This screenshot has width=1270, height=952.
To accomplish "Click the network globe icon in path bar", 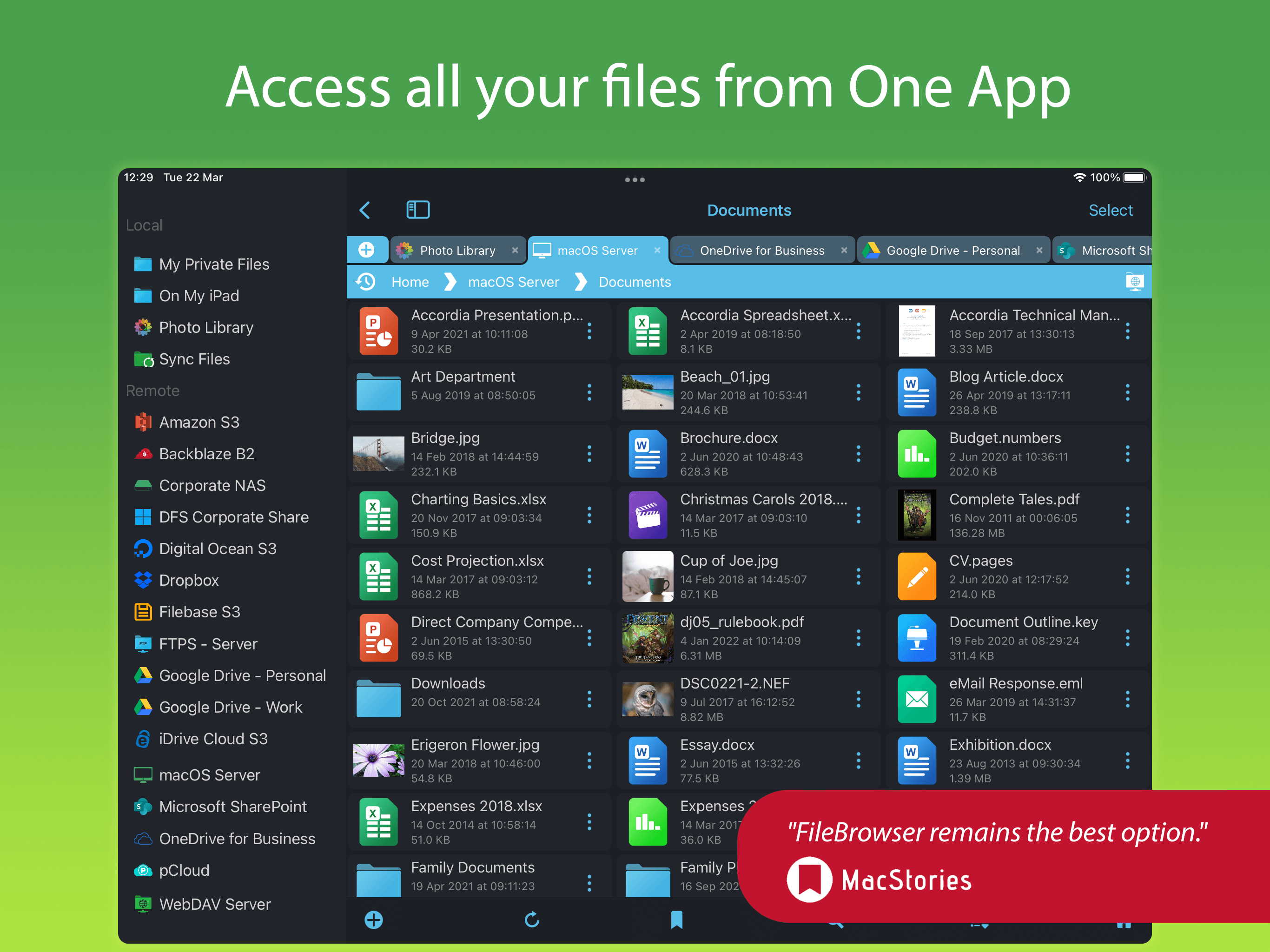I will [1135, 282].
